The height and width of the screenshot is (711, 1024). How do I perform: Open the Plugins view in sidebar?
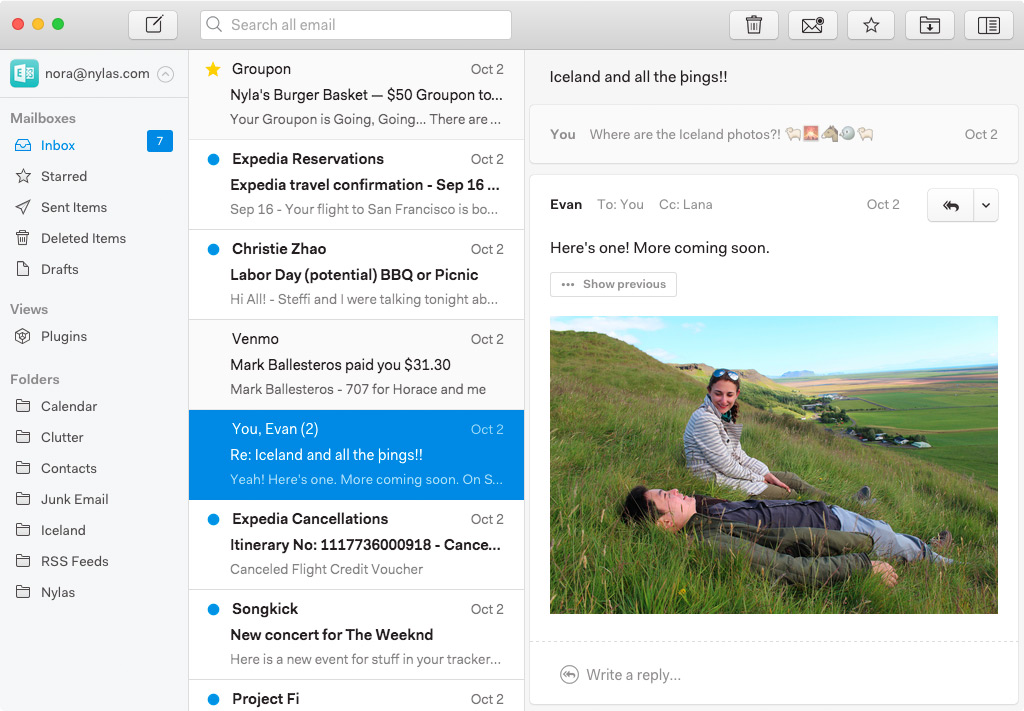coord(64,336)
